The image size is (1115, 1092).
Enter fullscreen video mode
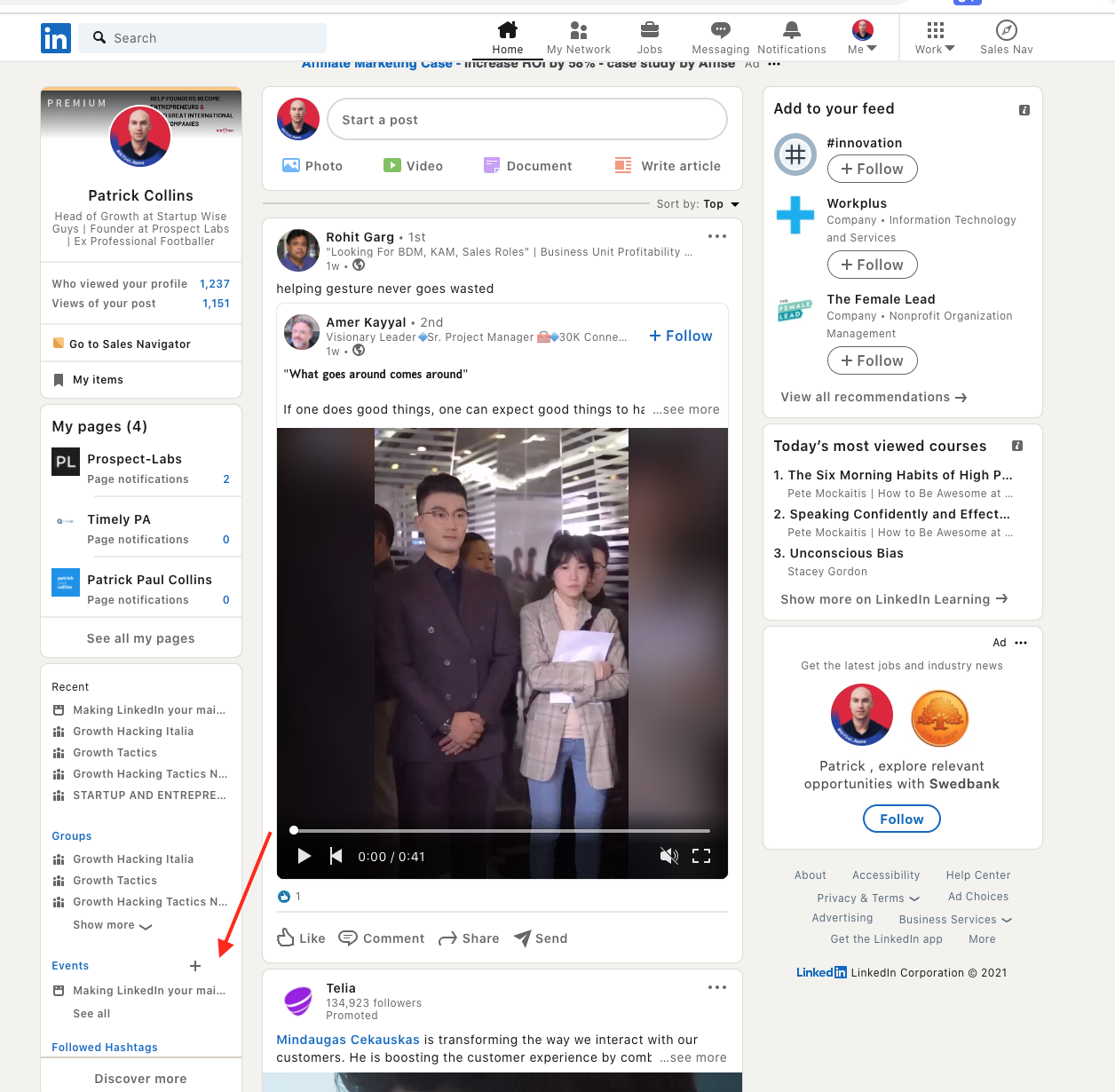[701, 856]
